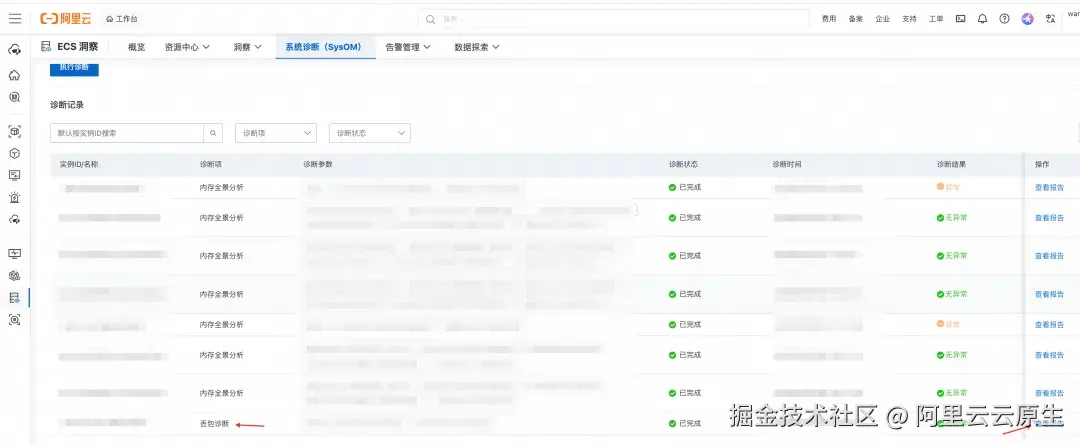
Task: Focus the top global search field
Action: (613, 19)
